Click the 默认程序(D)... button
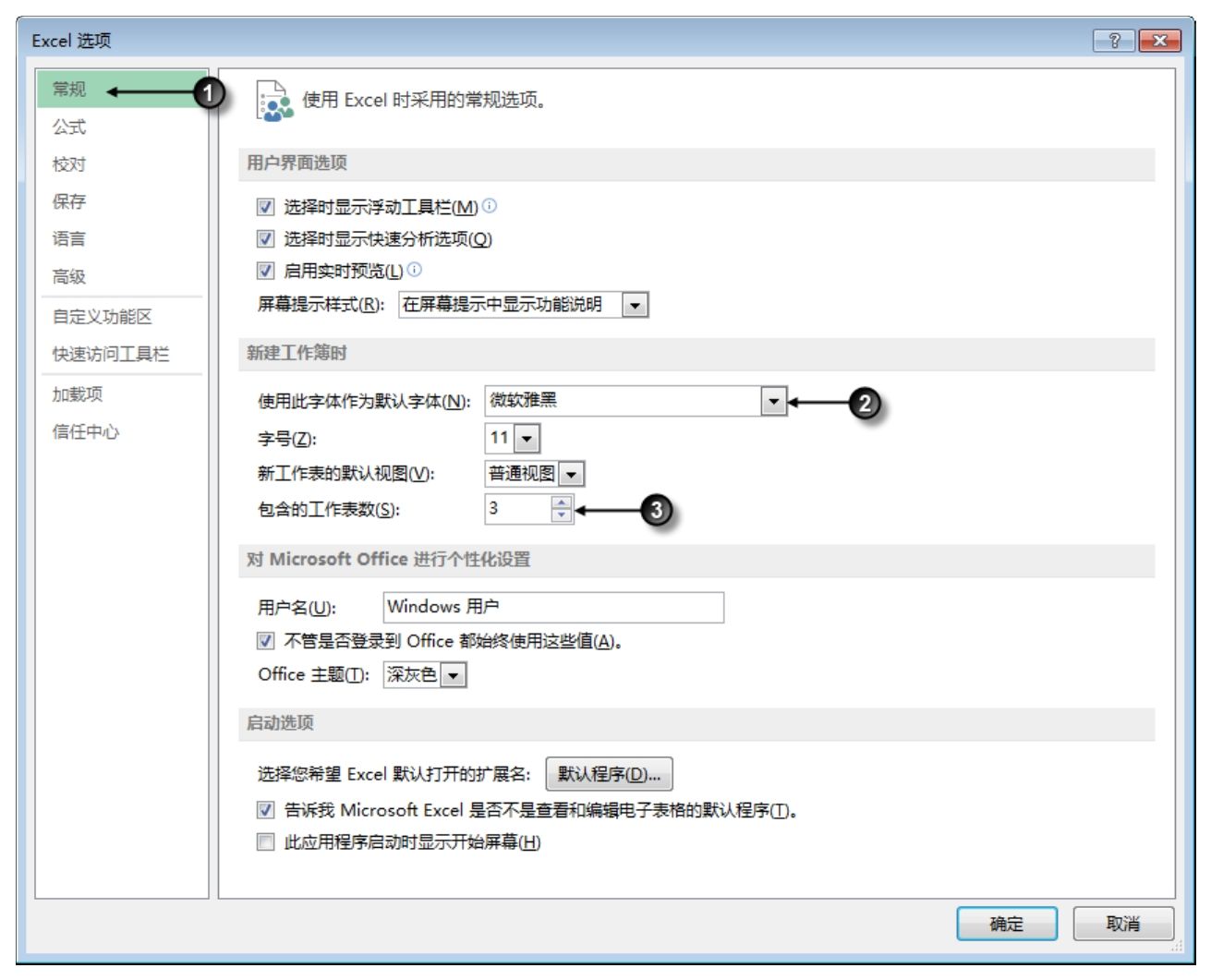 (609, 774)
